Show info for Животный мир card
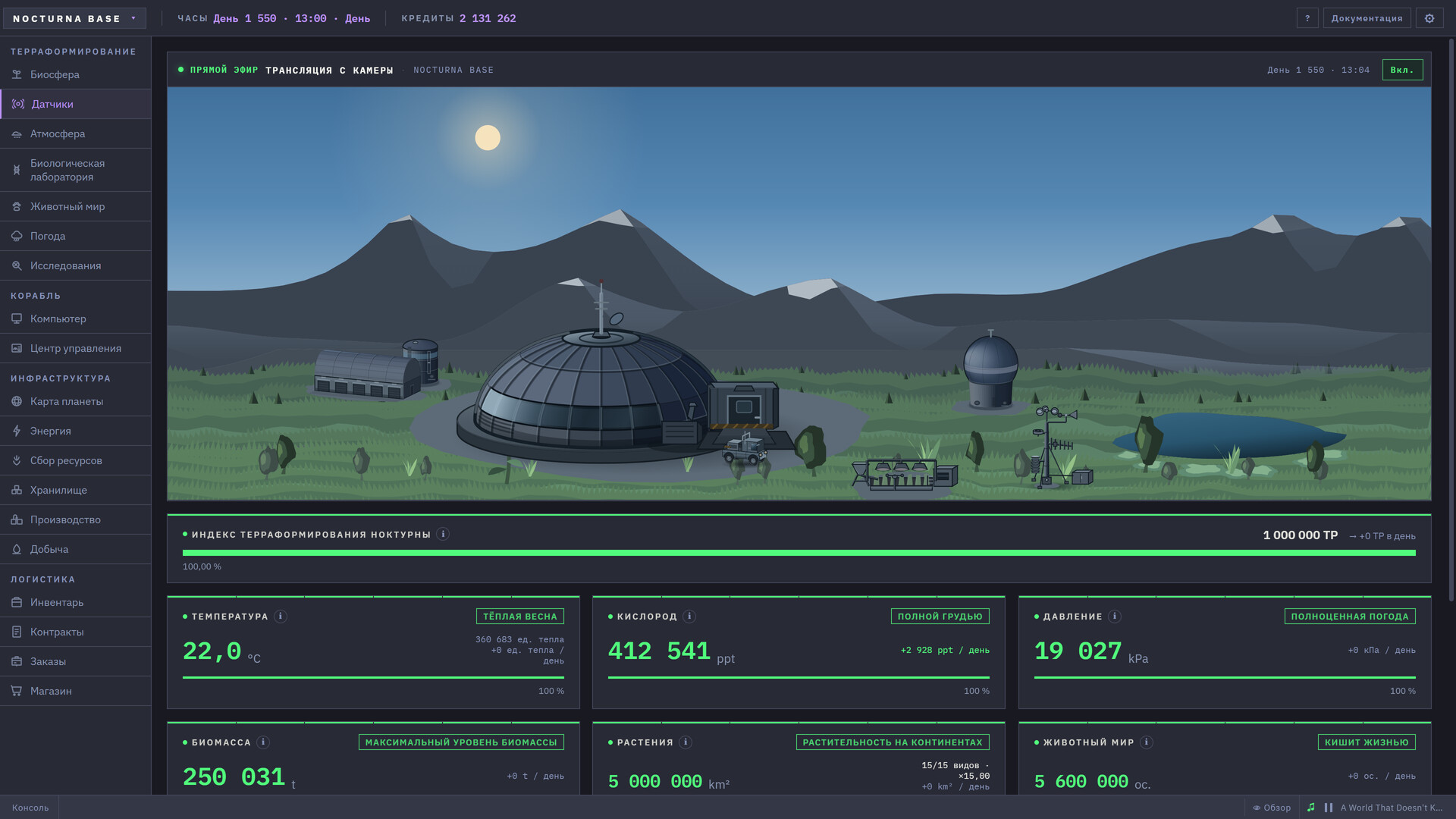 pos(1147,742)
